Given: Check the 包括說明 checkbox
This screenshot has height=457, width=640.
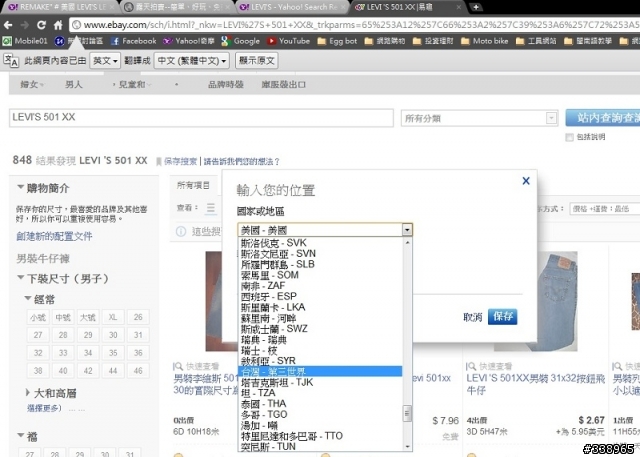Looking at the screenshot, I should click(570, 138).
